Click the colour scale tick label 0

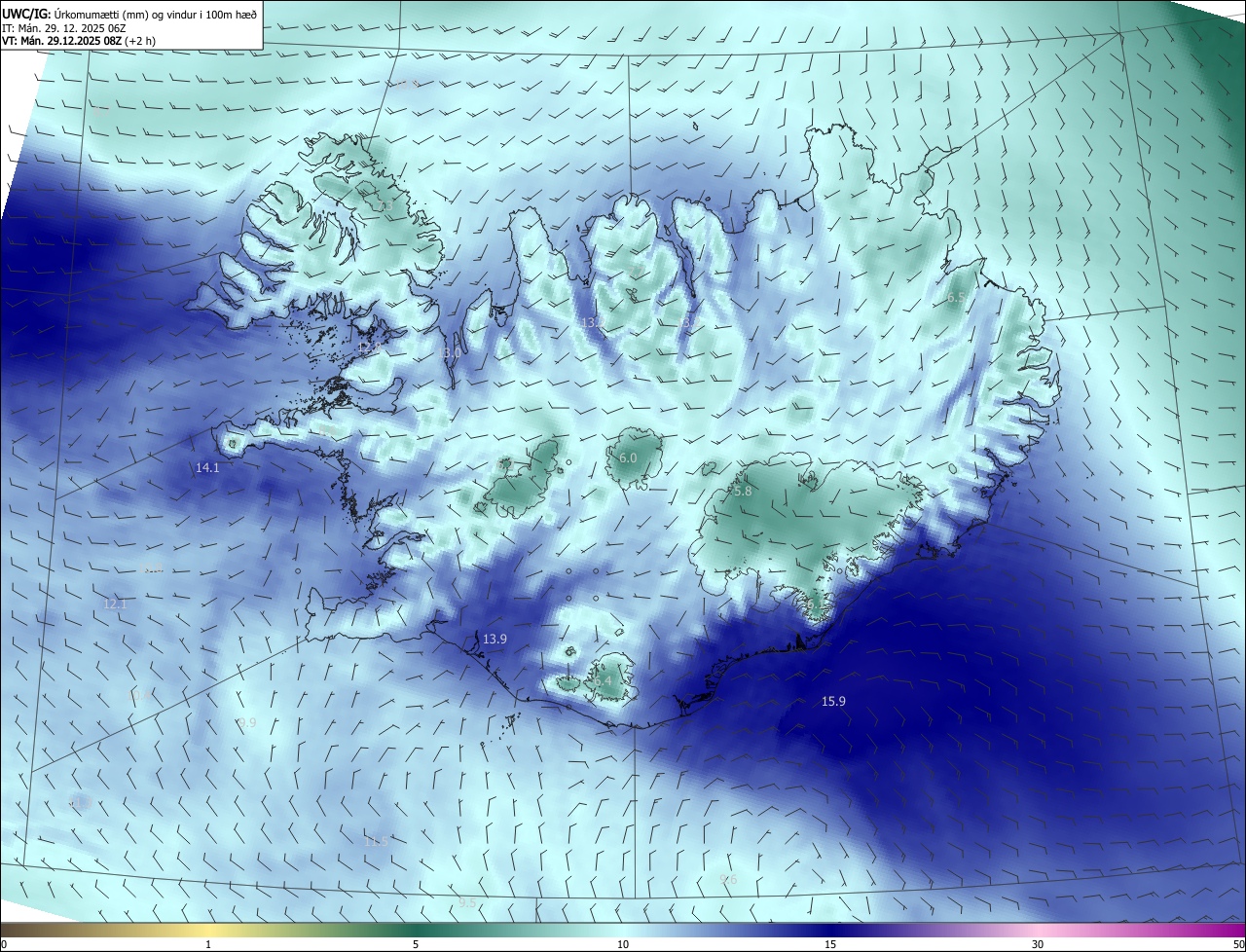click(x=3, y=944)
